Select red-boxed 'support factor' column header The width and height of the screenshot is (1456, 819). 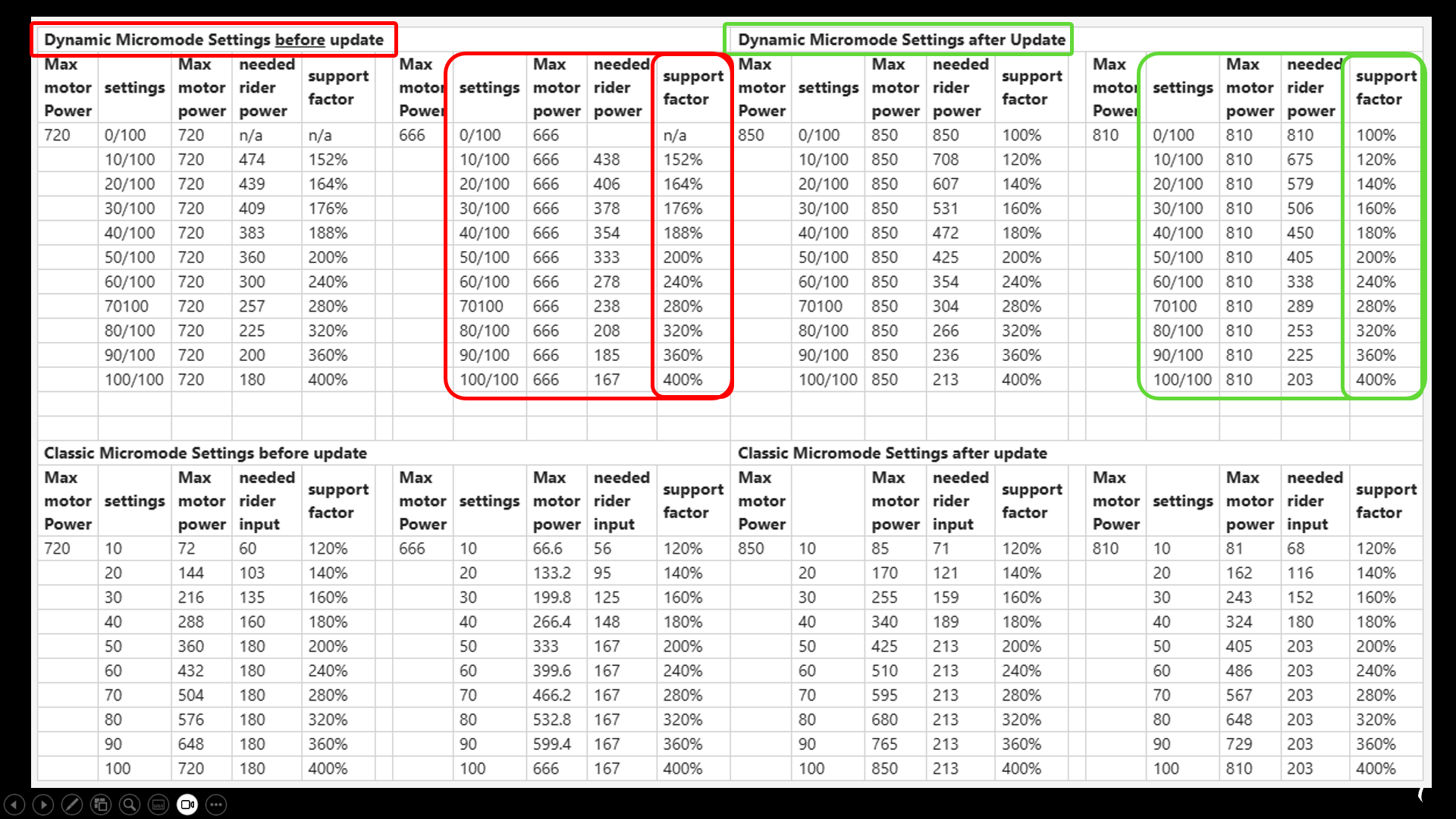693,87
